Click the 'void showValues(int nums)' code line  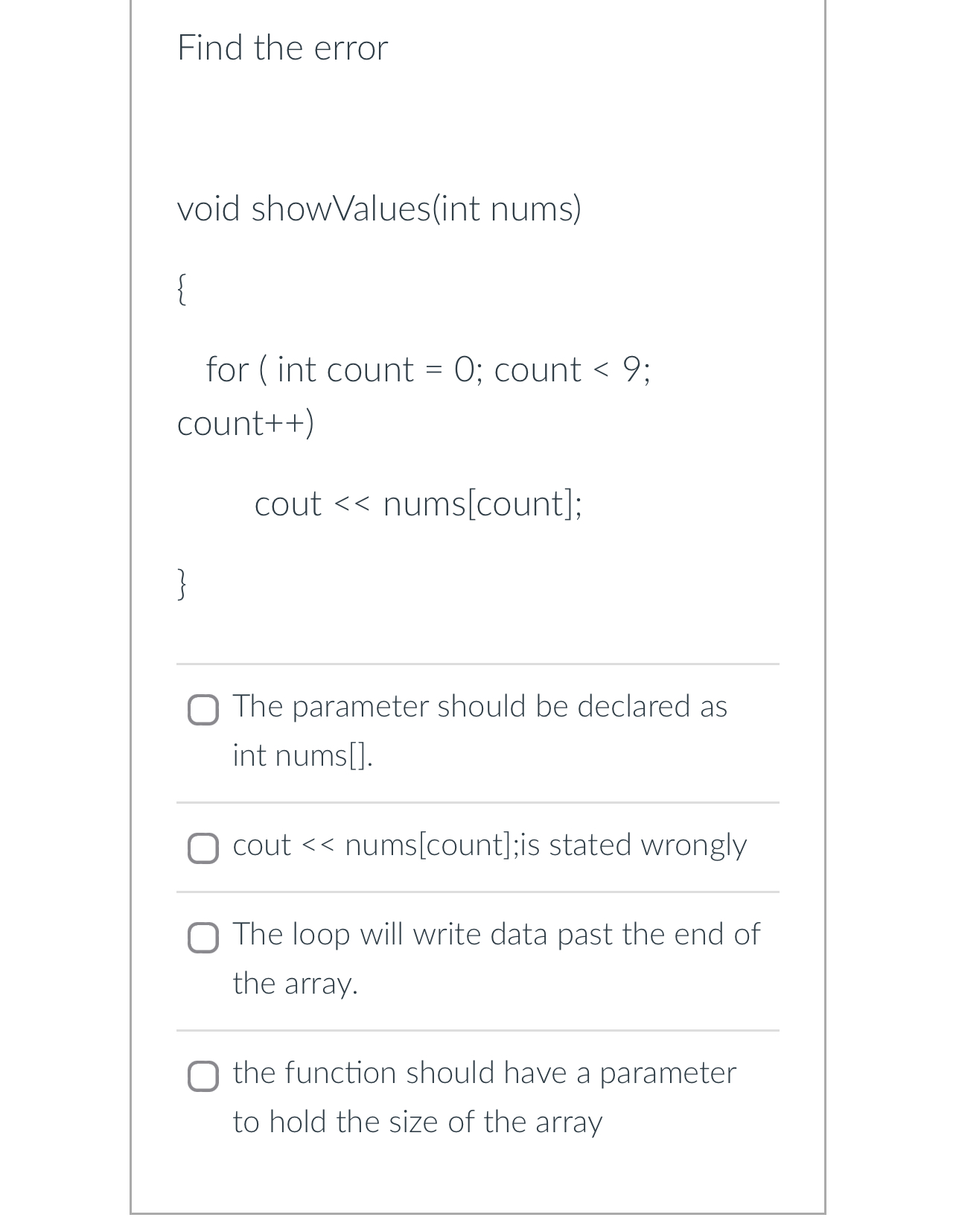(x=379, y=209)
